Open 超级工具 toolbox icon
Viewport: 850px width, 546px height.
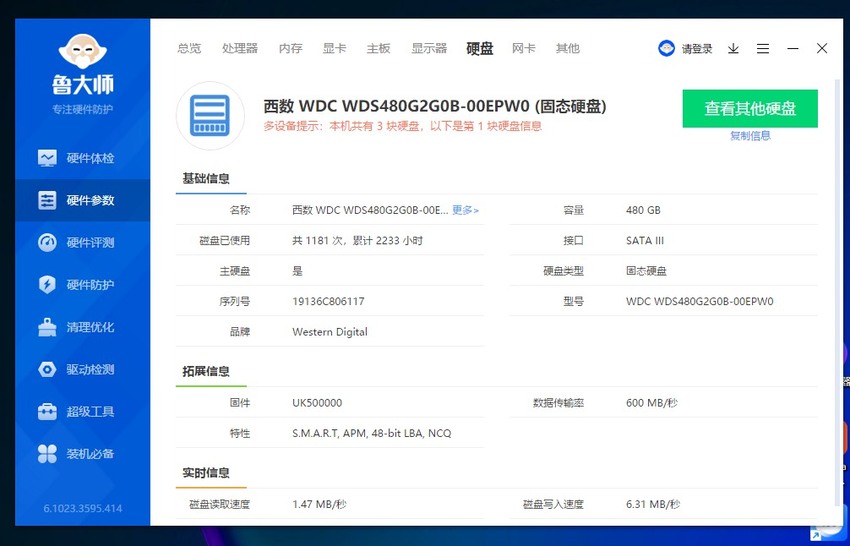coord(47,412)
